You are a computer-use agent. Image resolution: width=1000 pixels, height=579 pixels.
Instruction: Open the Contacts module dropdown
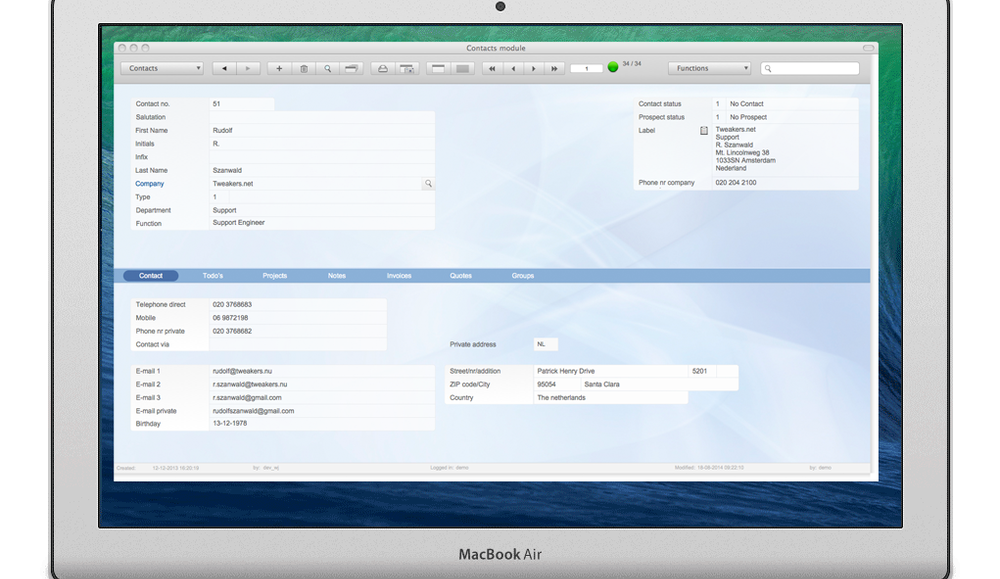coord(161,68)
